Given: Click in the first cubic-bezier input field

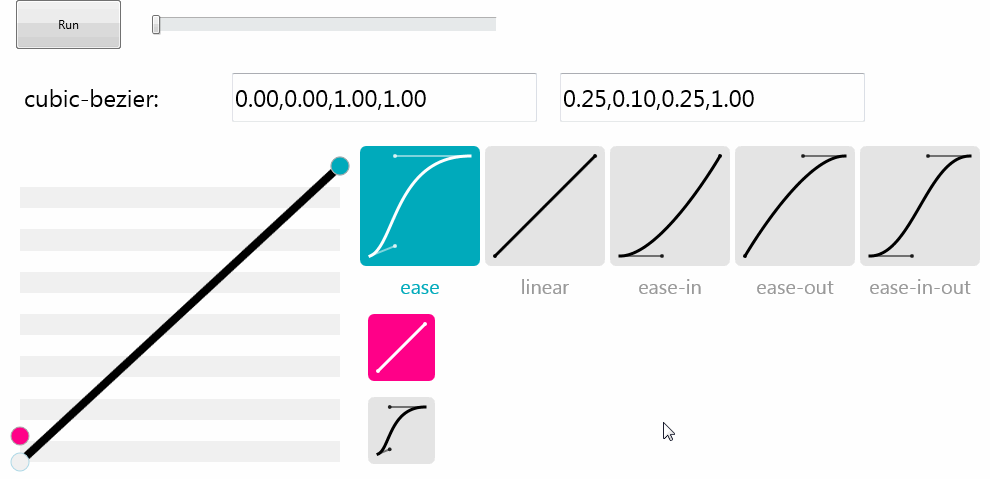Looking at the screenshot, I should [384, 98].
